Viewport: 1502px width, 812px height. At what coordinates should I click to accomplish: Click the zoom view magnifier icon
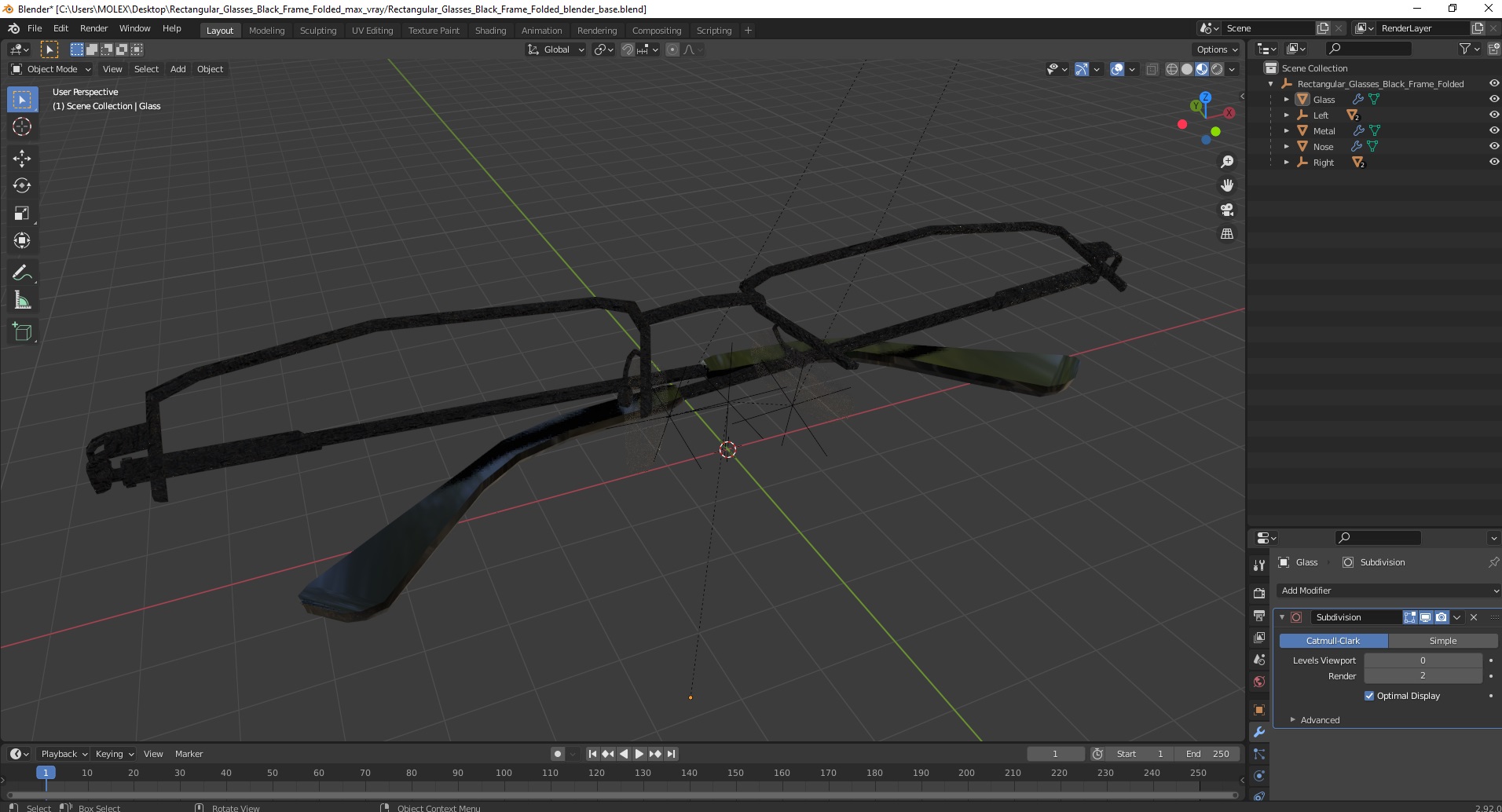click(x=1227, y=162)
